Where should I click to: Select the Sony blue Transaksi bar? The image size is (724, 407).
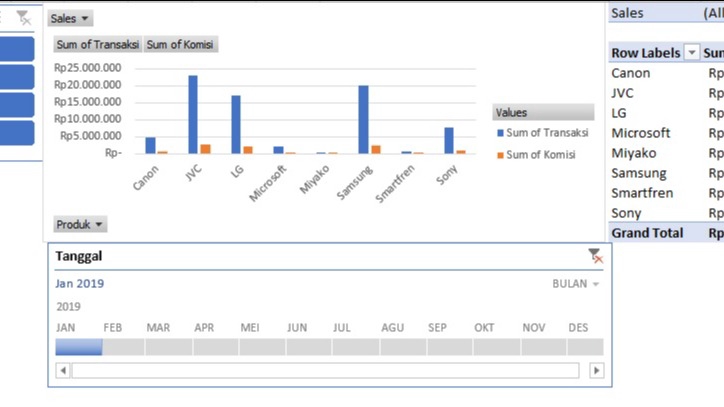pos(449,140)
